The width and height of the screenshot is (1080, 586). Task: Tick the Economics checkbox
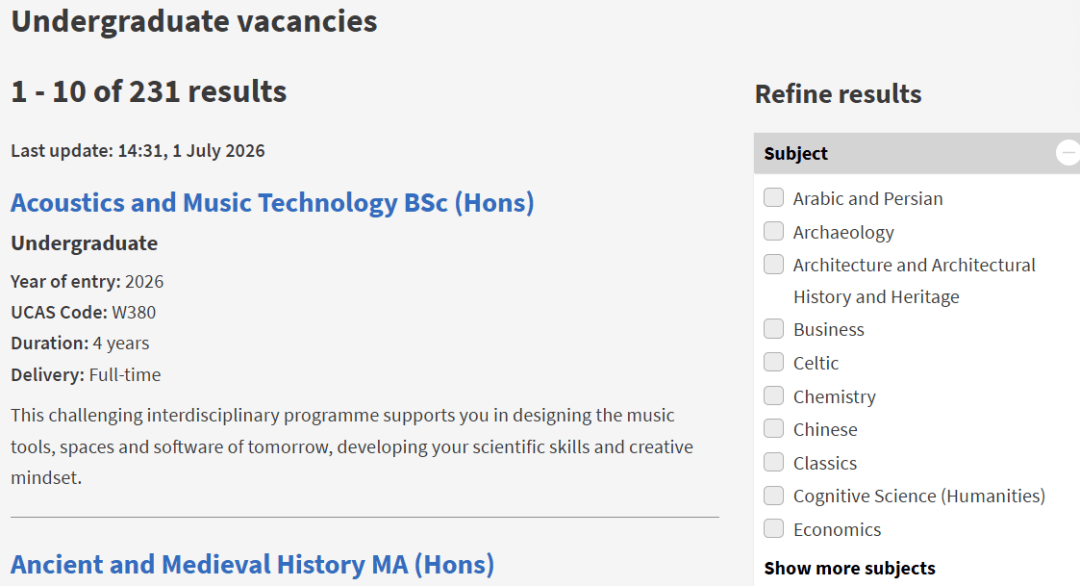(x=773, y=529)
